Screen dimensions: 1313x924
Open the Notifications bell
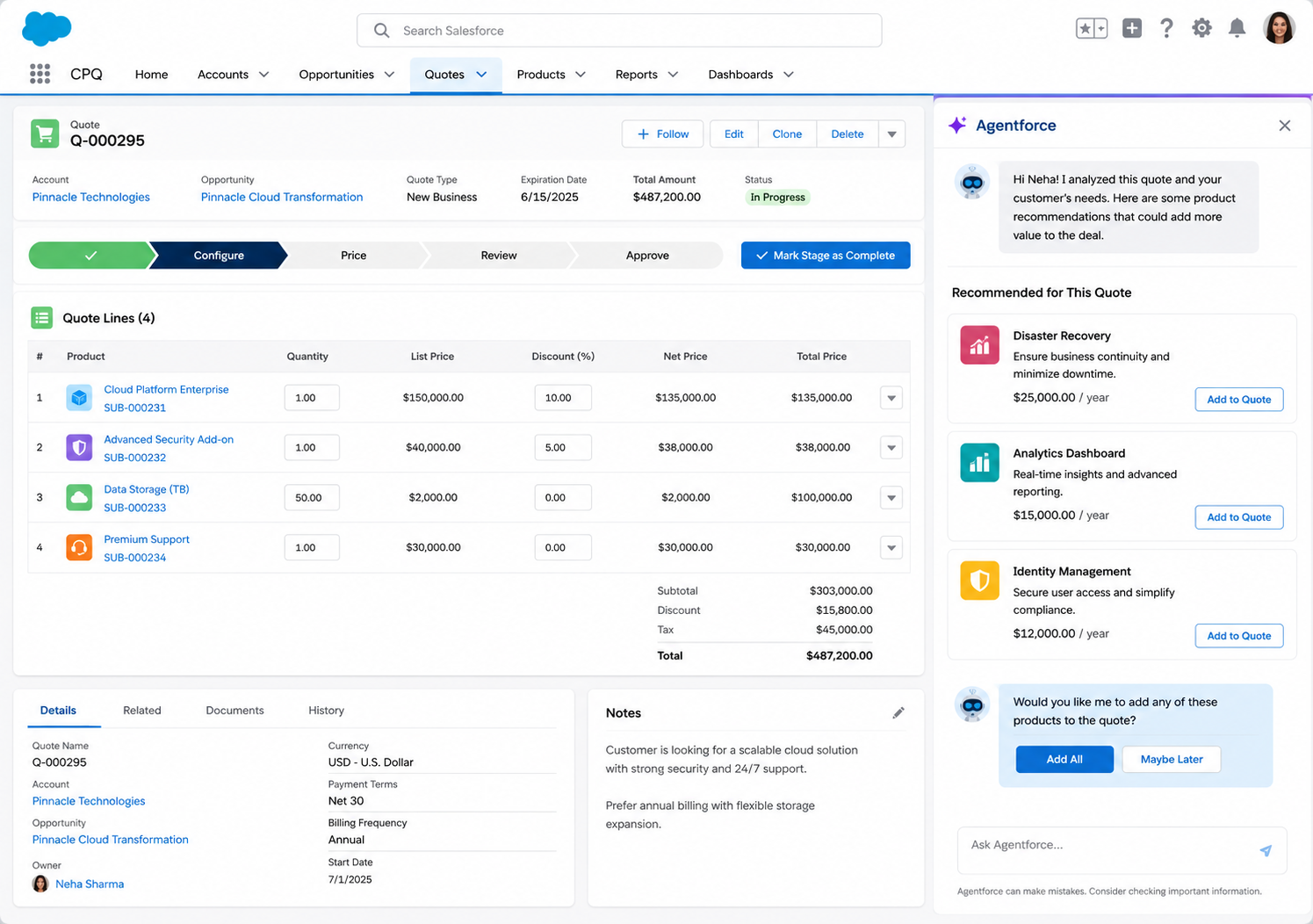click(x=1237, y=28)
